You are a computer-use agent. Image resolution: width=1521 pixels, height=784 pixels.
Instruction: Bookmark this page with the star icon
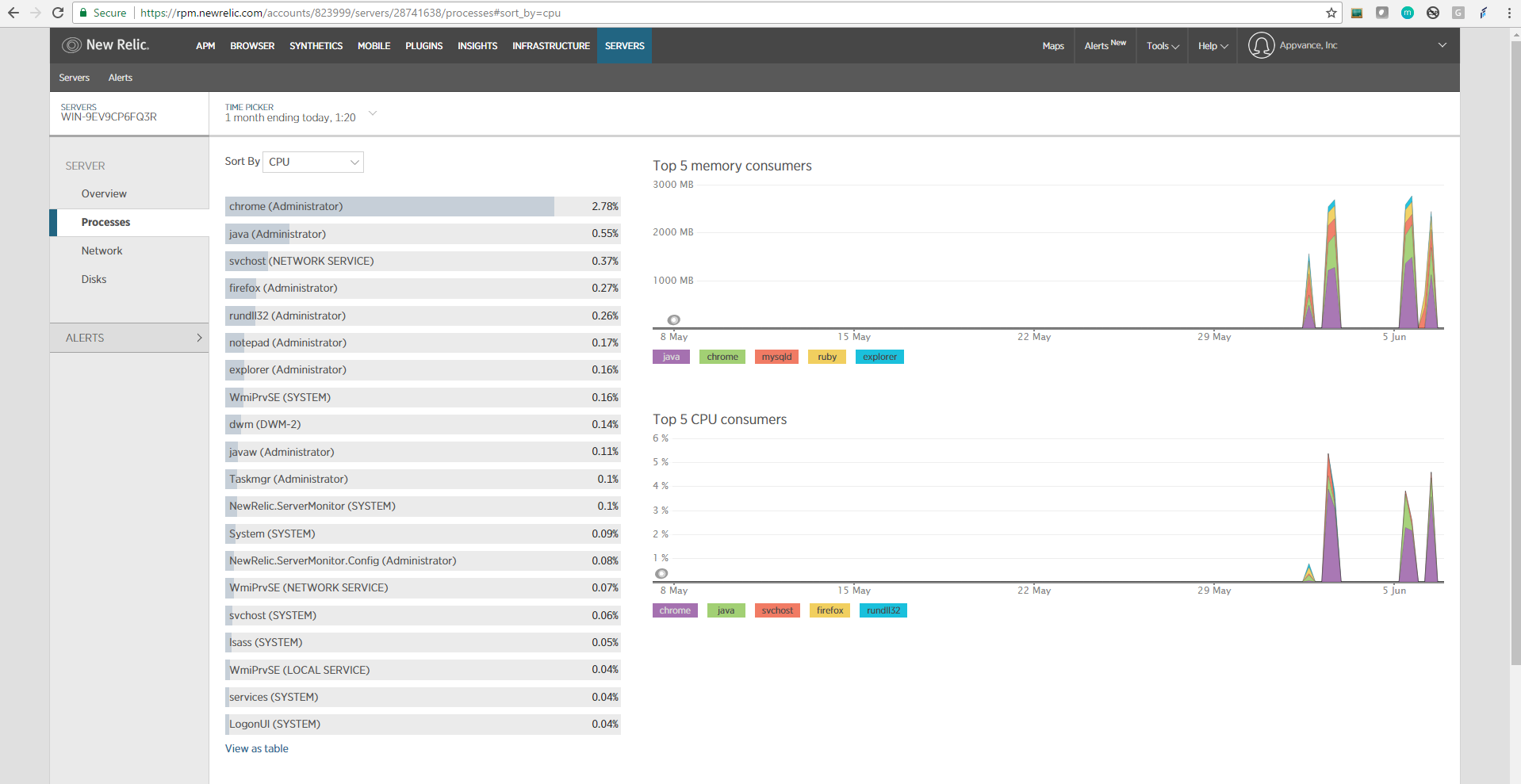coord(1331,13)
